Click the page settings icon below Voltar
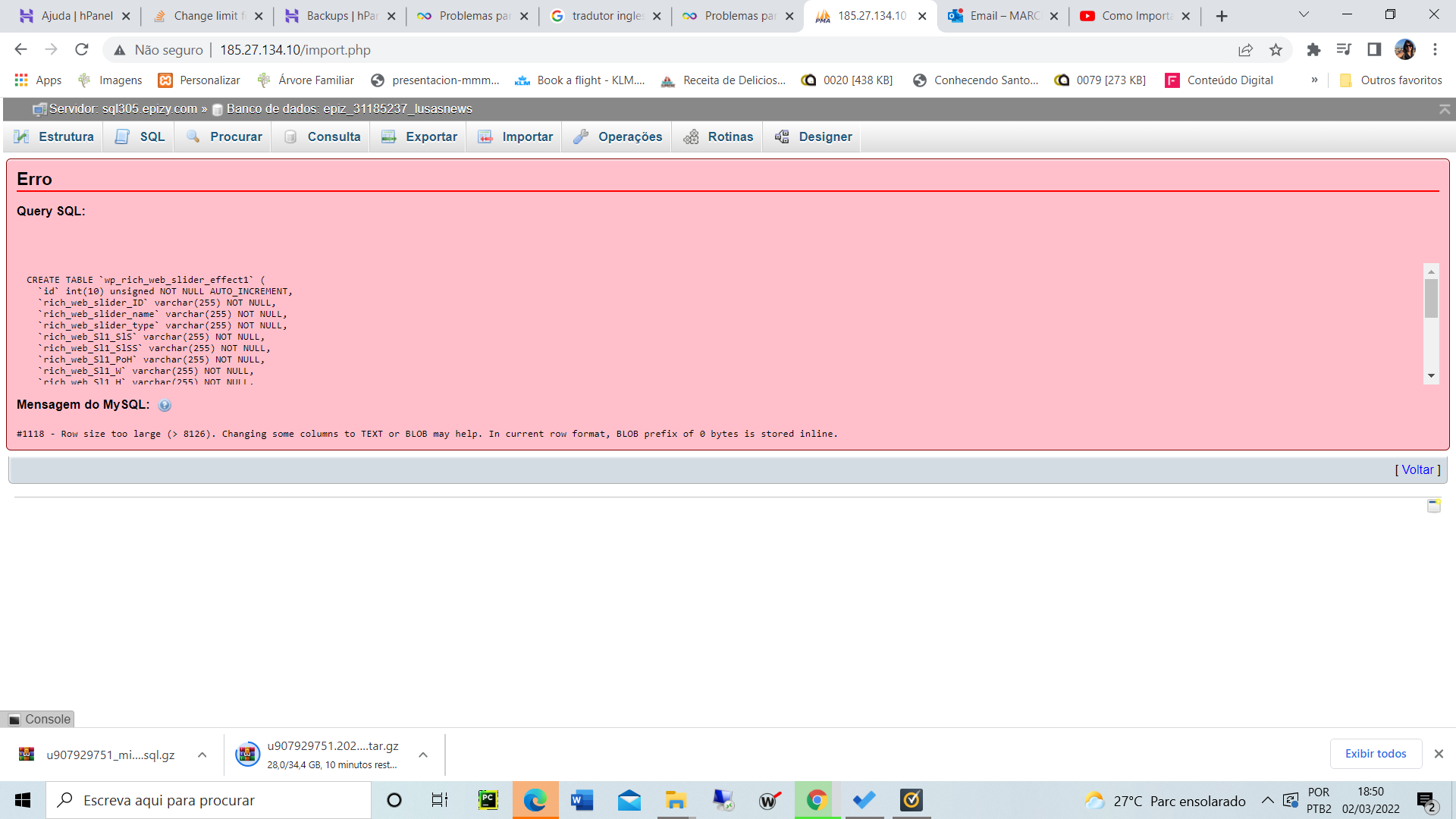 1433,506
